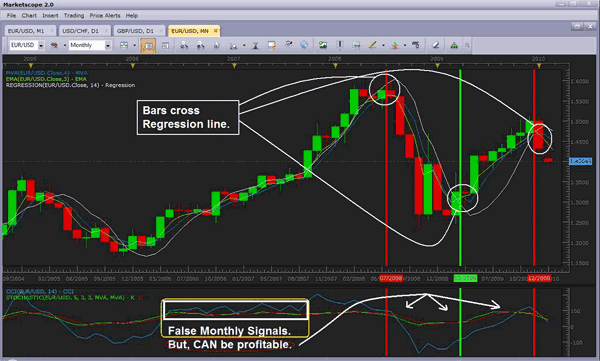
Task: Click the current price label on axis
Action: [x=580, y=161]
